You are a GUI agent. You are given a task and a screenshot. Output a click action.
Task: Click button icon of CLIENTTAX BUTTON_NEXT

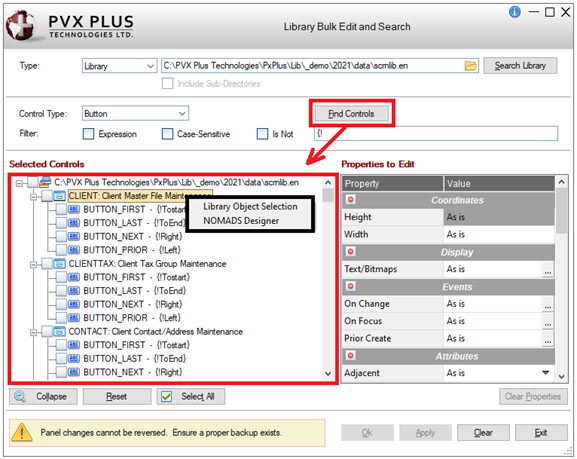74,304
